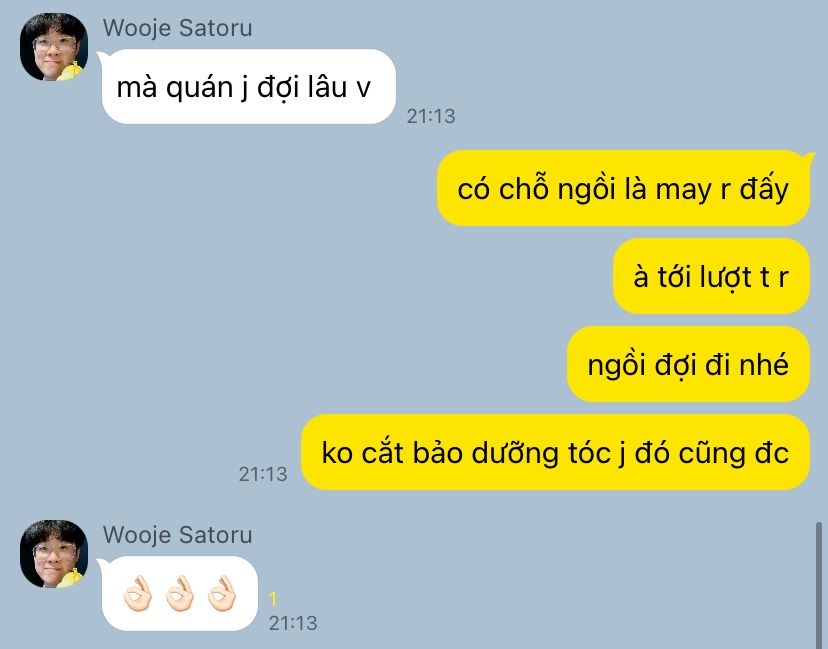Select the bubble 'có chỗ ngồi là may r đấy'

click(x=623, y=189)
